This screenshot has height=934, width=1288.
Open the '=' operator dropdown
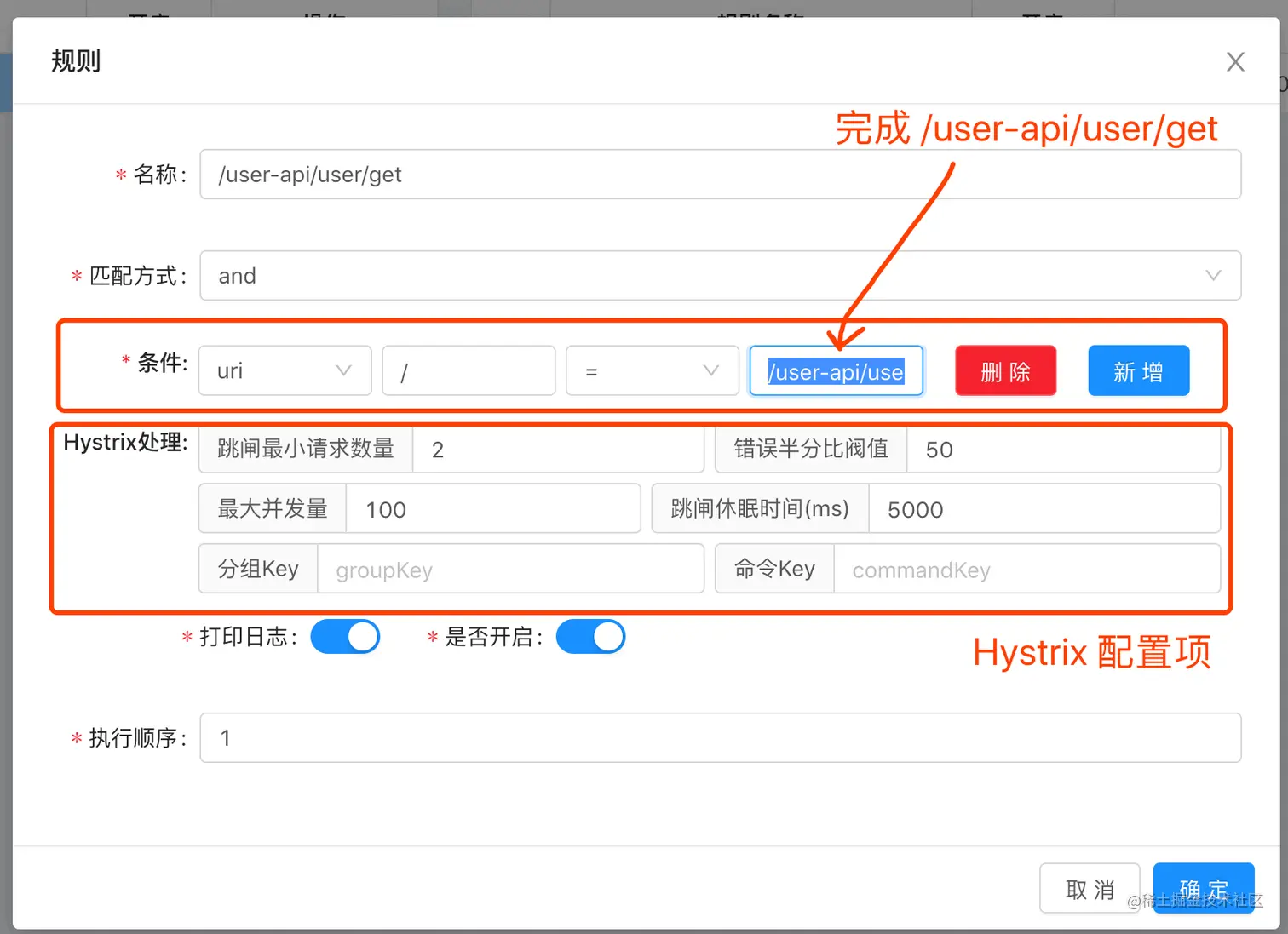(x=652, y=370)
